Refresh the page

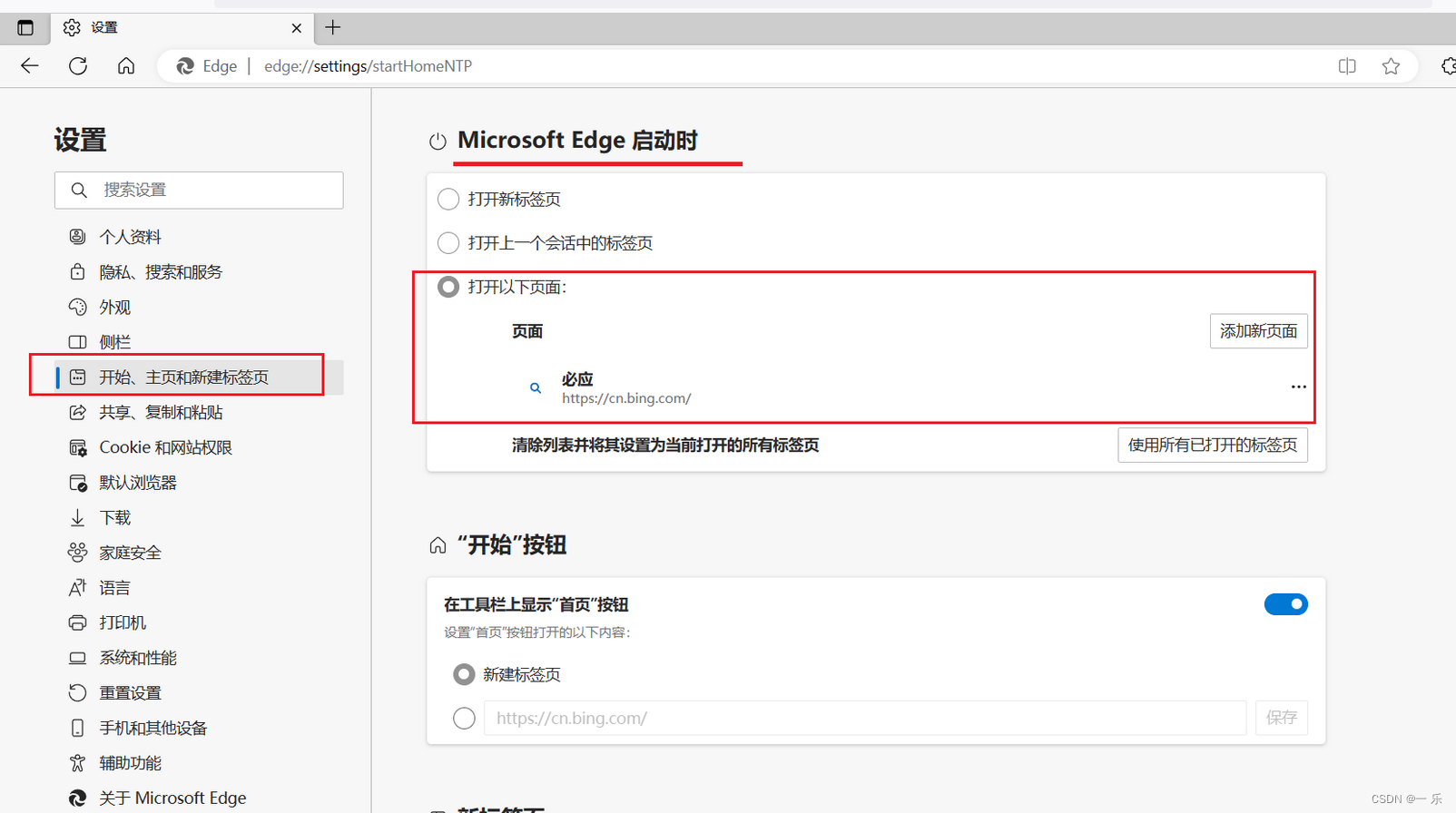coord(78,65)
